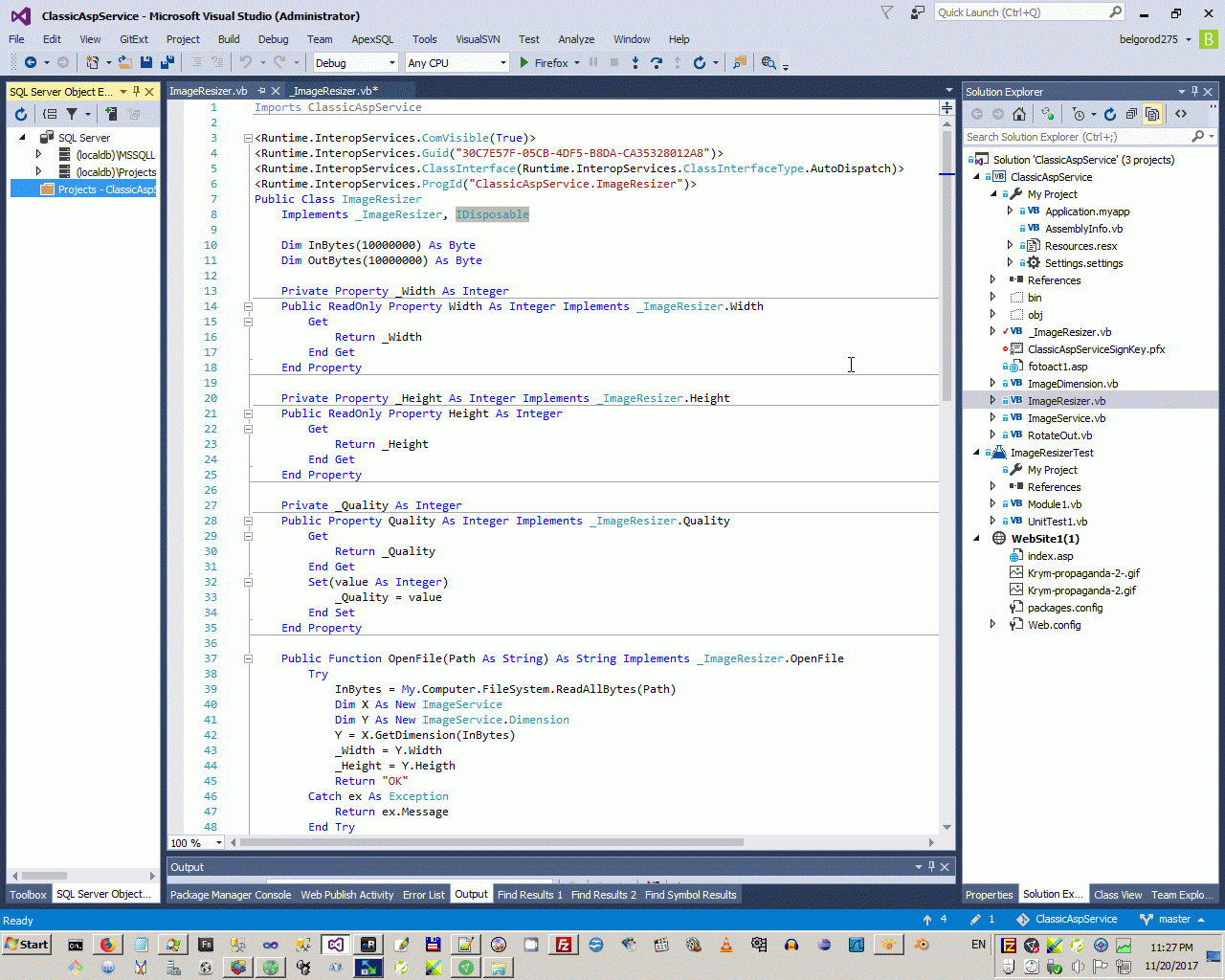
Task: Click the View Code icon in Solution Explorer
Action: coord(1181,114)
